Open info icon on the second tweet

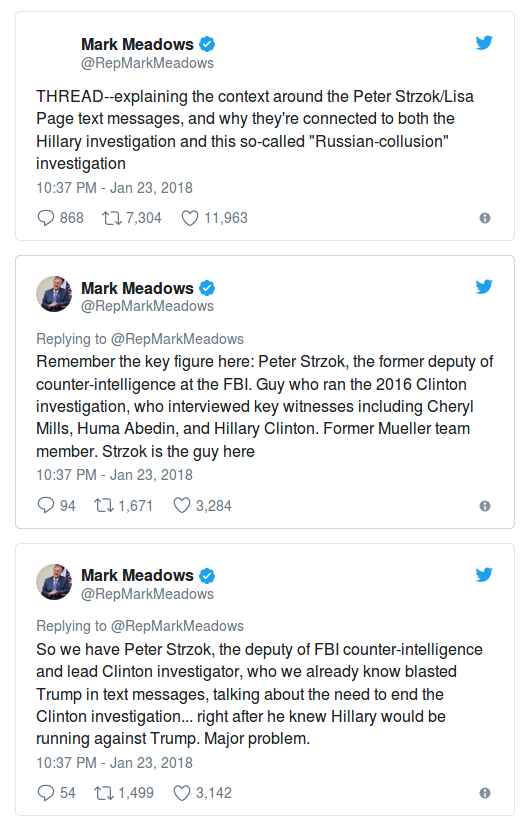[485, 506]
